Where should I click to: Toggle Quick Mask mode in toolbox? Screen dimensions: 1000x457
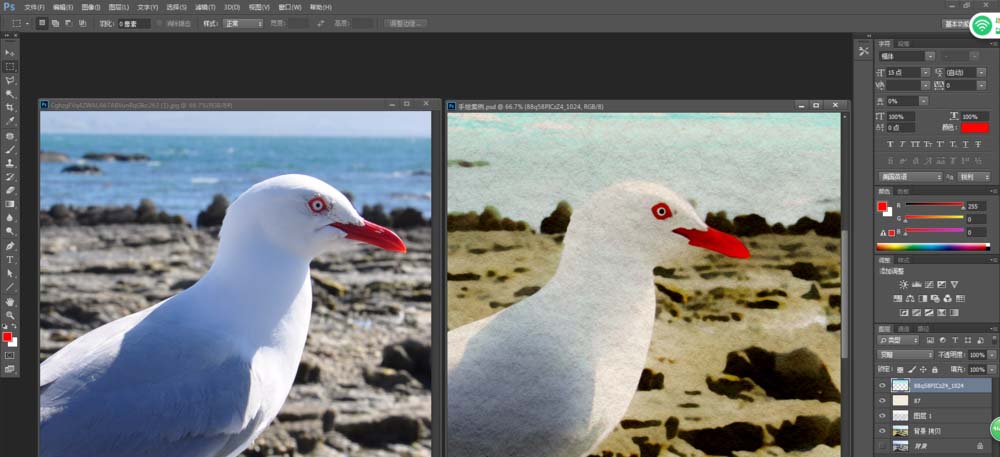pyautogui.click(x=10, y=355)
